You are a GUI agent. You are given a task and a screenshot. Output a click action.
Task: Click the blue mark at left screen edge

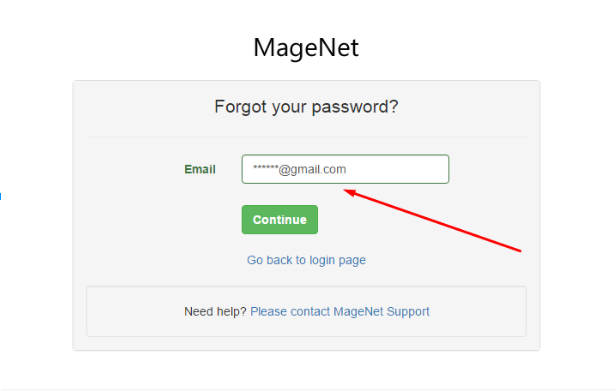click(x=0, y=196)
